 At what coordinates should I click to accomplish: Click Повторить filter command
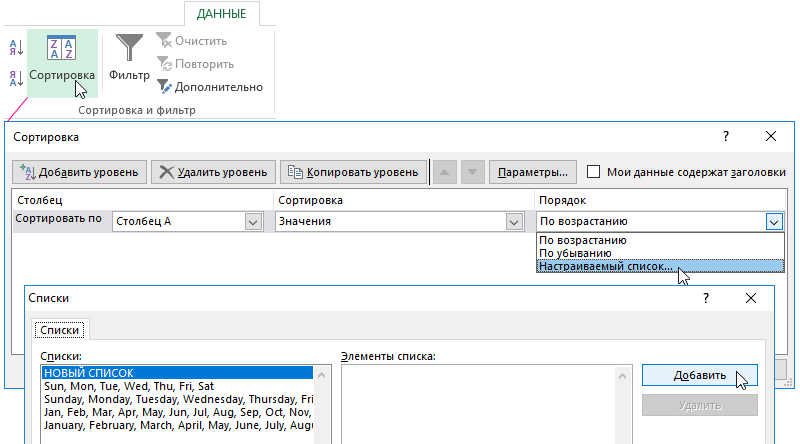coord(195,64)
